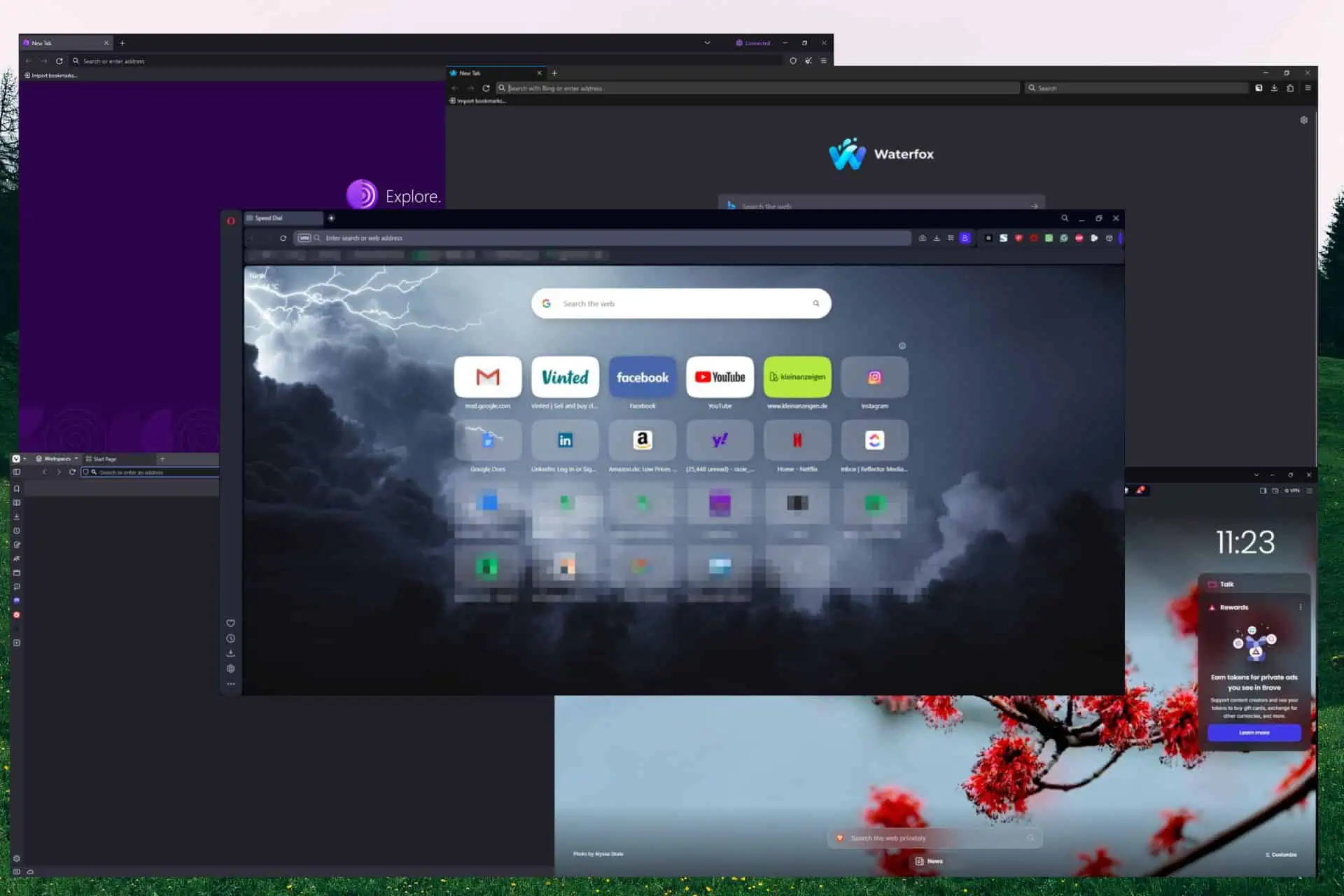Viewport: 1344px width, 896px height.
Task: Open Opera's tab search magnifier icon
Action: click(1065, 218)
